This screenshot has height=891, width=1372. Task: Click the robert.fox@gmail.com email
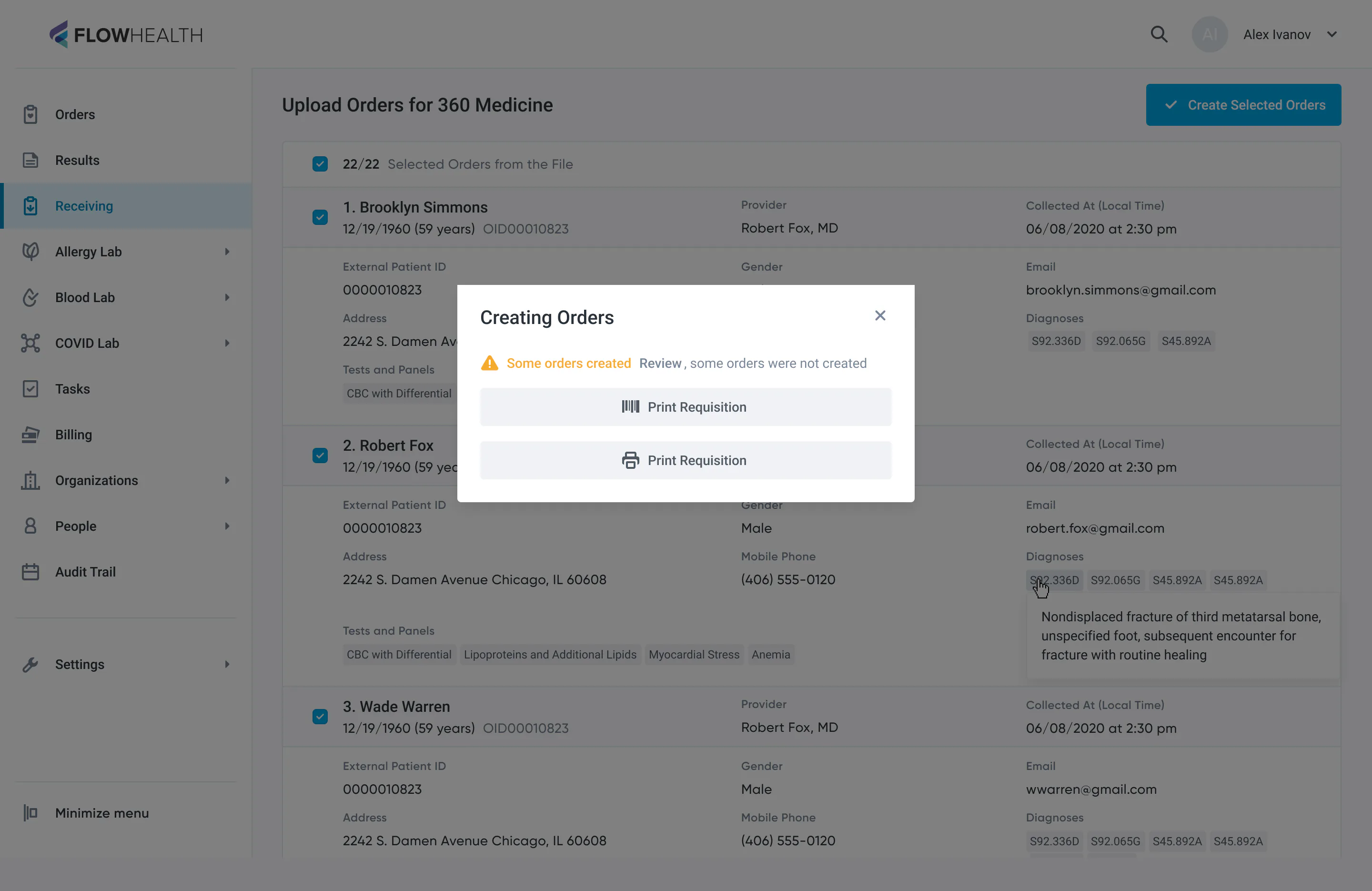(1095, 528)
